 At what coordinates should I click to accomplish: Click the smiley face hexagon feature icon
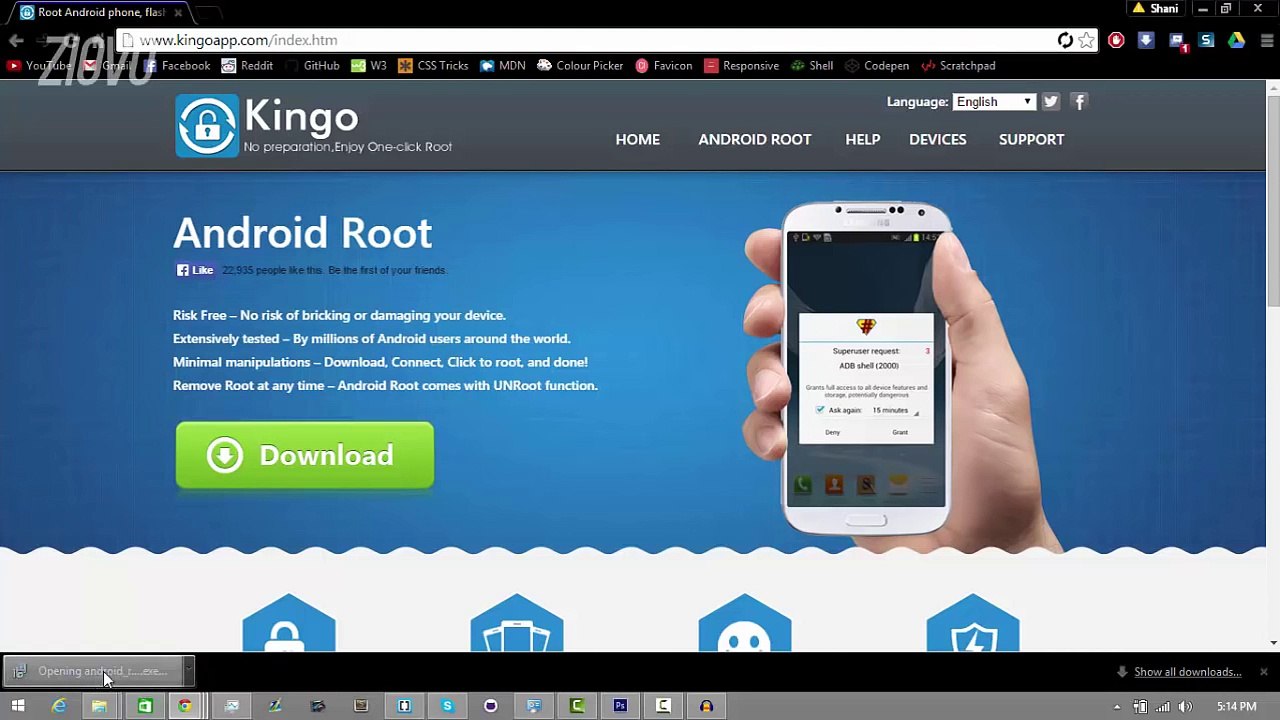(x=745, y=623)
